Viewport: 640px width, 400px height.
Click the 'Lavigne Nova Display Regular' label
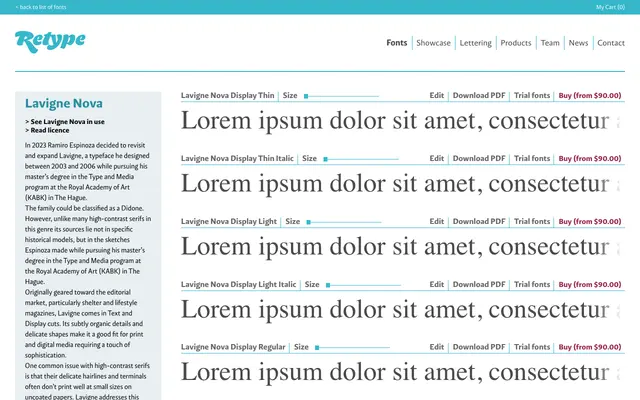tap(233, 347)
